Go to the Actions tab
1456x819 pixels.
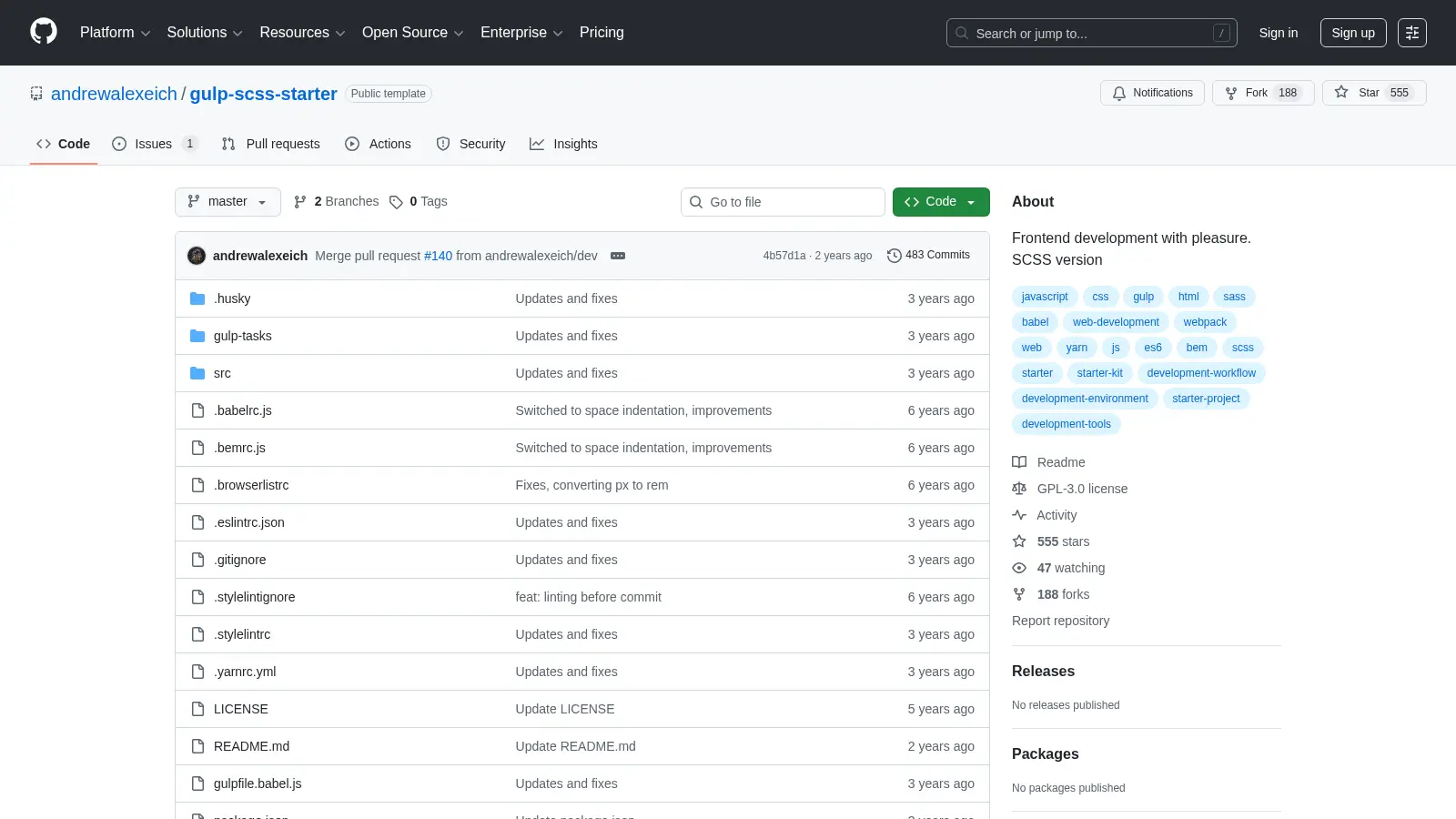pyautogui.click(x=379, y=144)
